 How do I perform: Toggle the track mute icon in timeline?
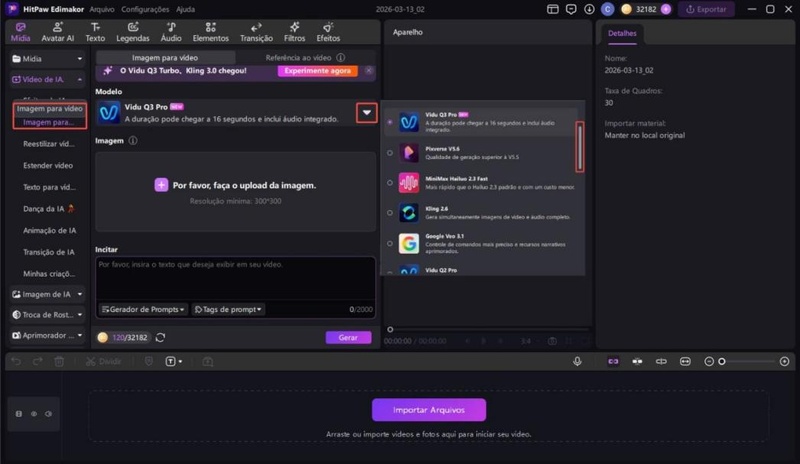pos(48,414)
